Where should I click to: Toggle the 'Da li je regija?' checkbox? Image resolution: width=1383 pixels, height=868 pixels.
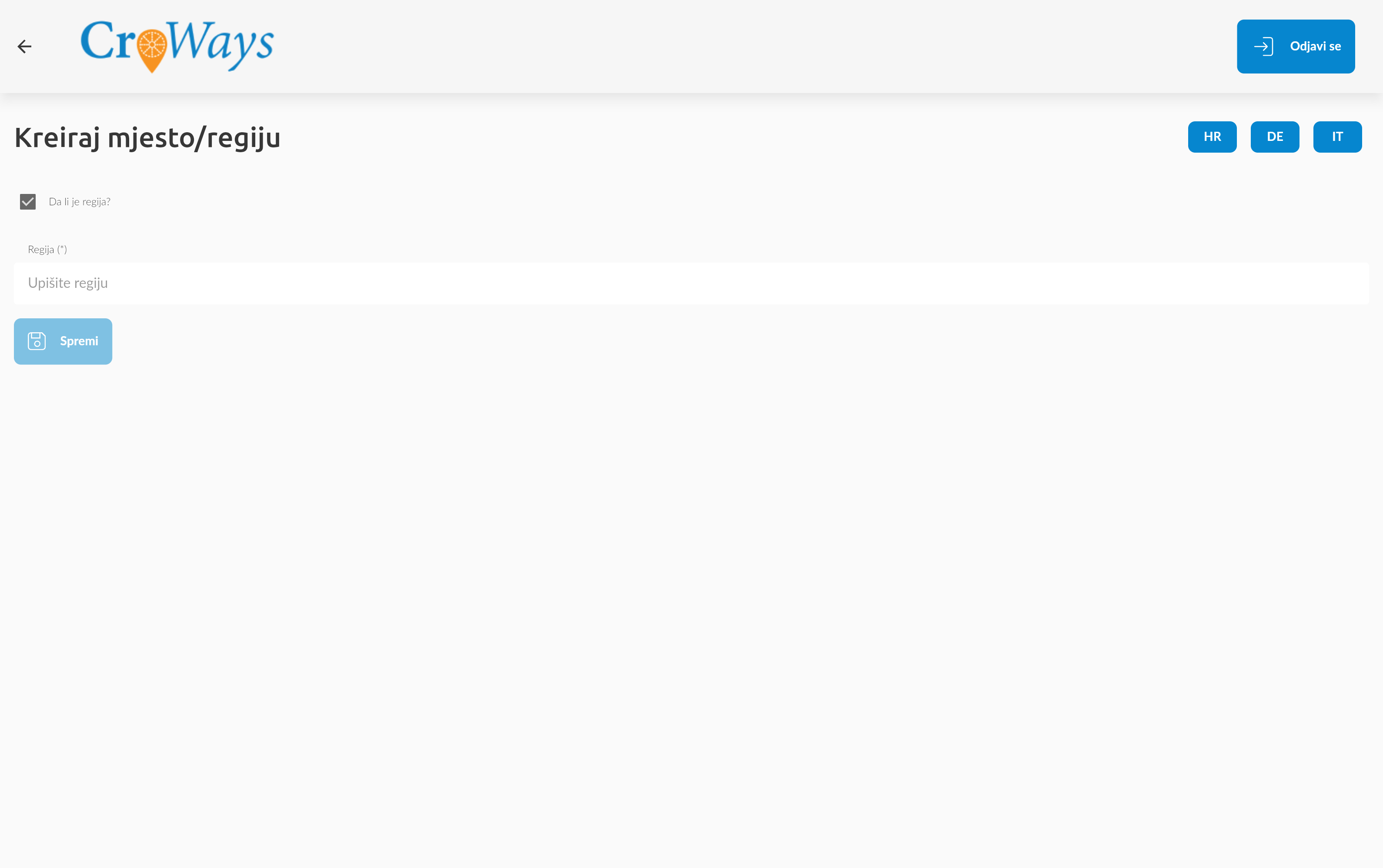[x=27, y=201]
